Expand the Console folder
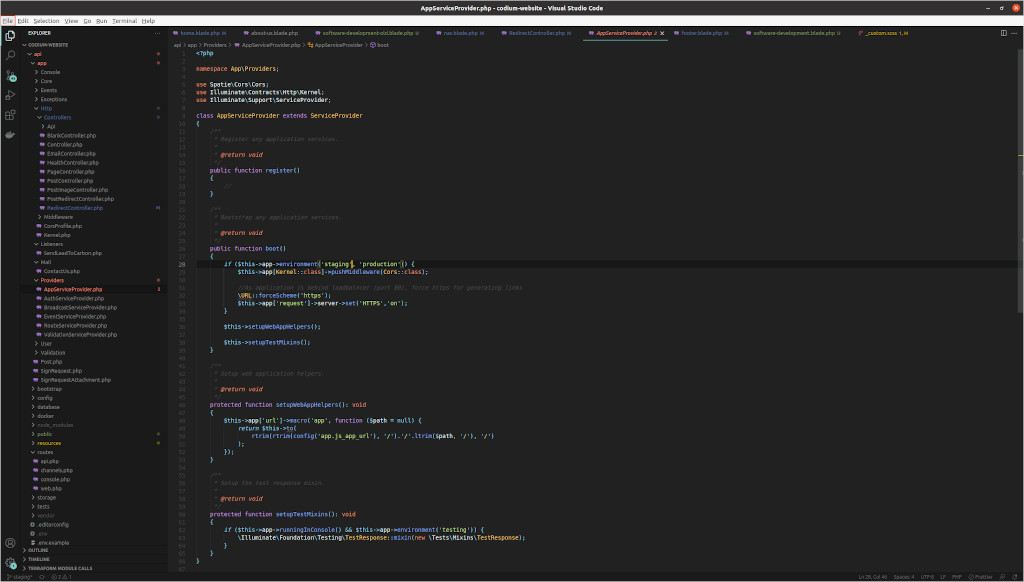The height and width of the screenshot is (582, 1024). (50, 73)
